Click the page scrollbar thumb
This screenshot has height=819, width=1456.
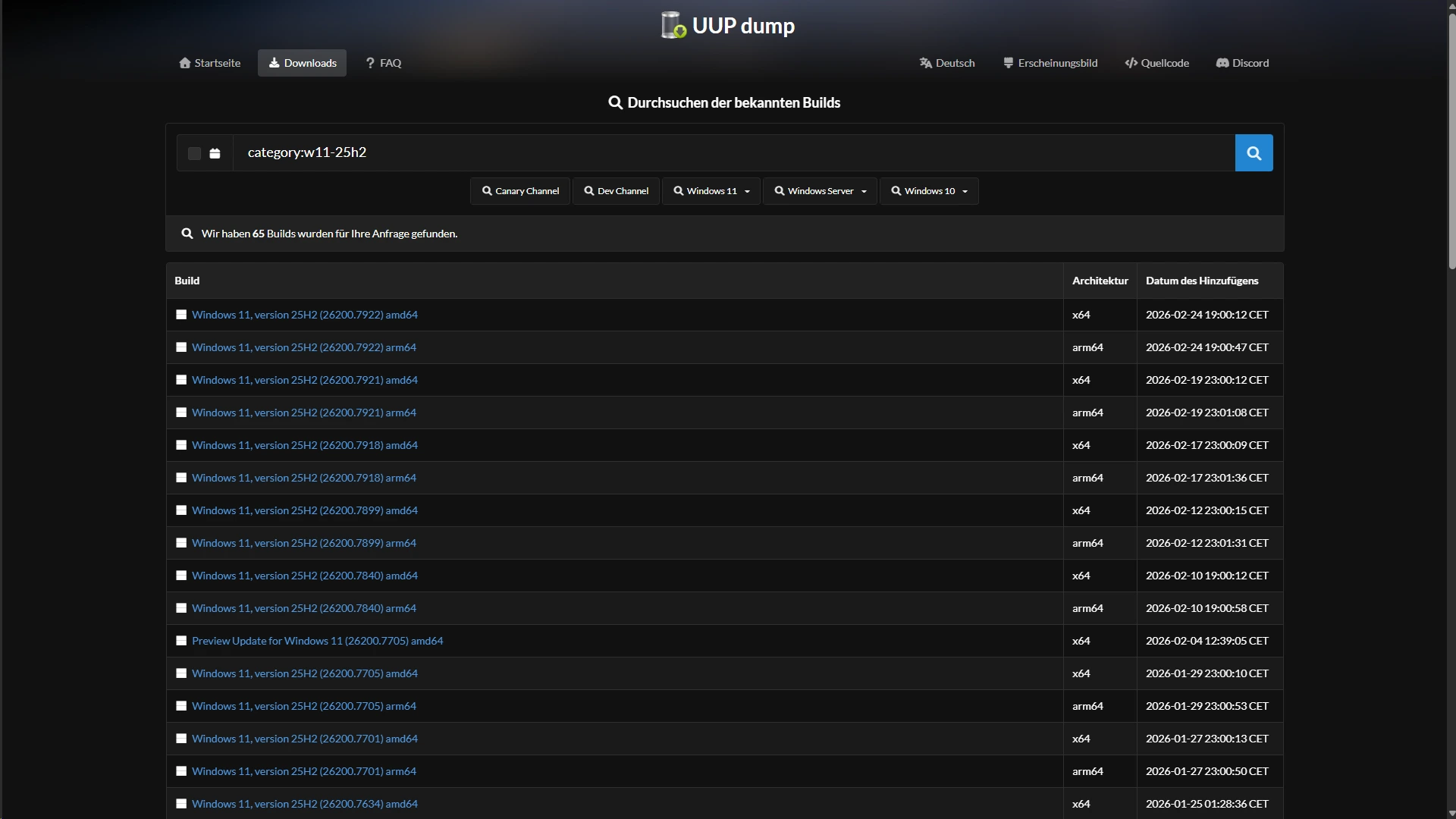pyautogui.click(x=1451, y=140)
